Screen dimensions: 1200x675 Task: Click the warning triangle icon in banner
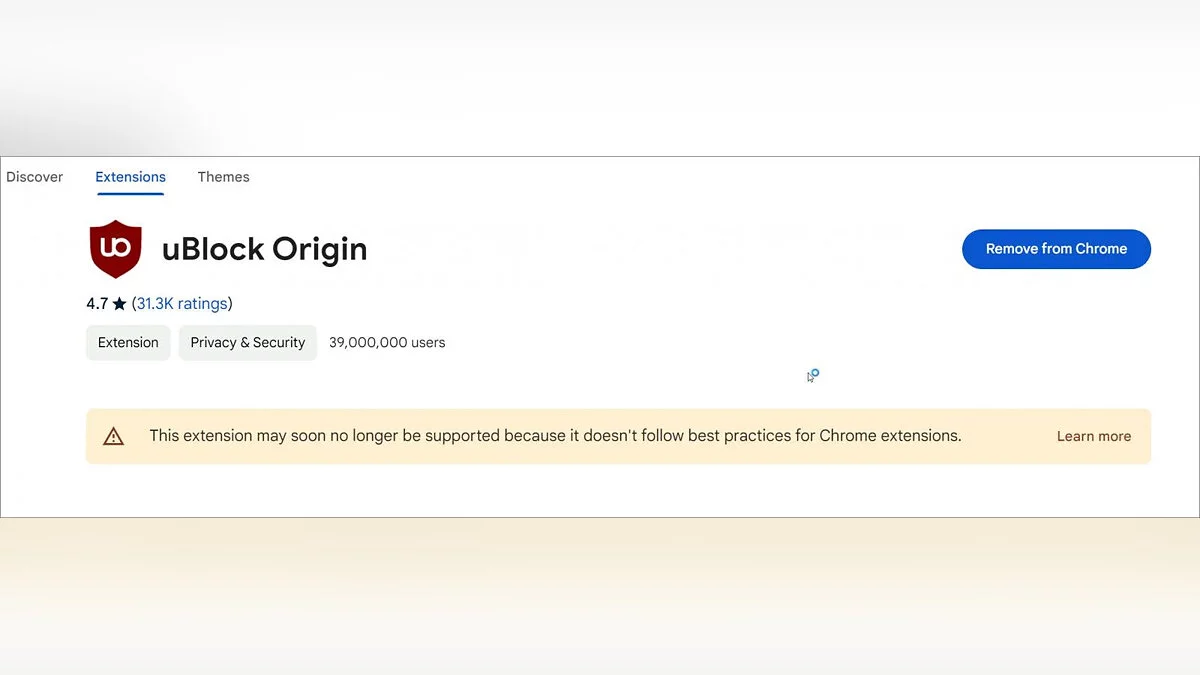click(114, 436)
